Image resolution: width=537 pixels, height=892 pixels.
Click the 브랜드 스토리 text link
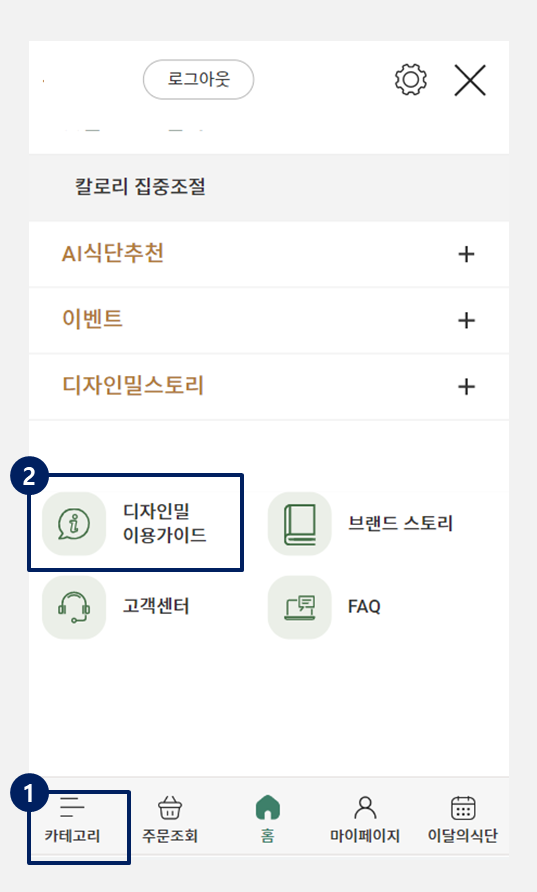click(400, 523)
